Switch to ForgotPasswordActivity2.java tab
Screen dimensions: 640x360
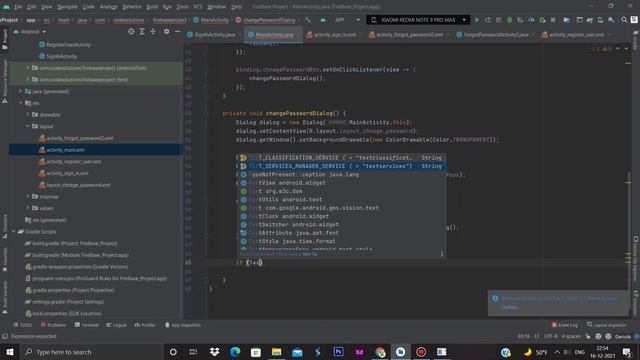tap(496, 35)
